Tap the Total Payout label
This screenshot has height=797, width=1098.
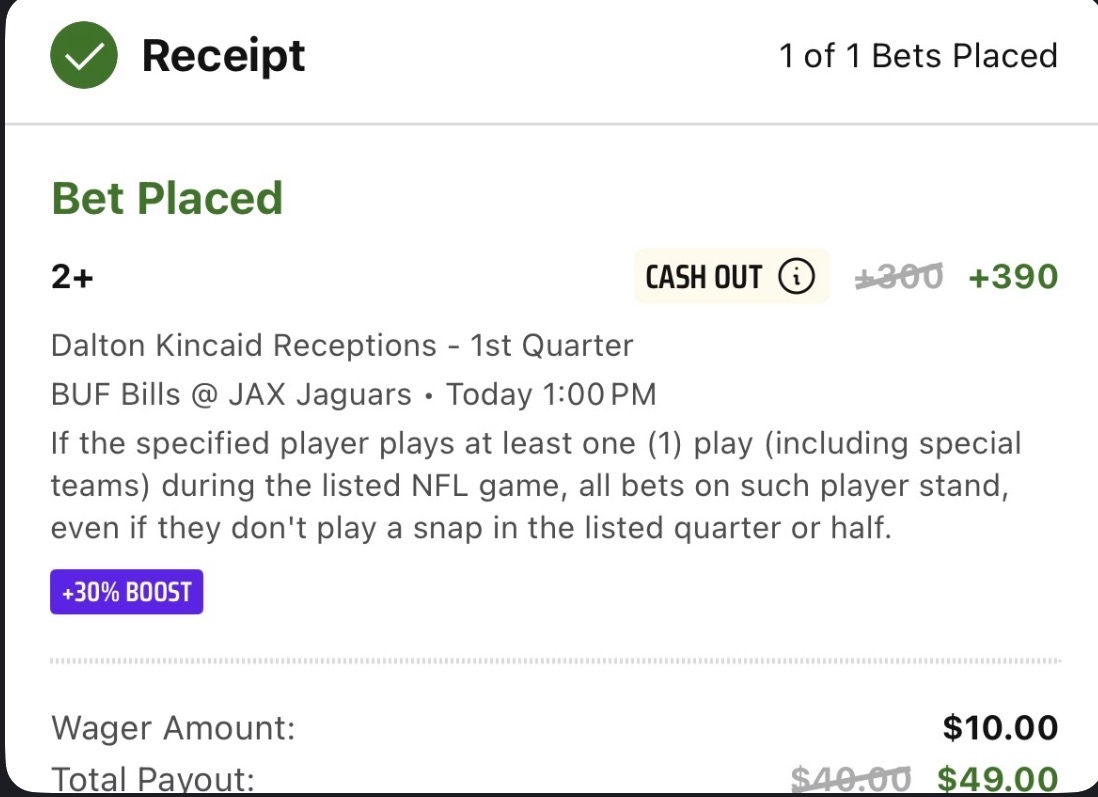tap(153, 779)
